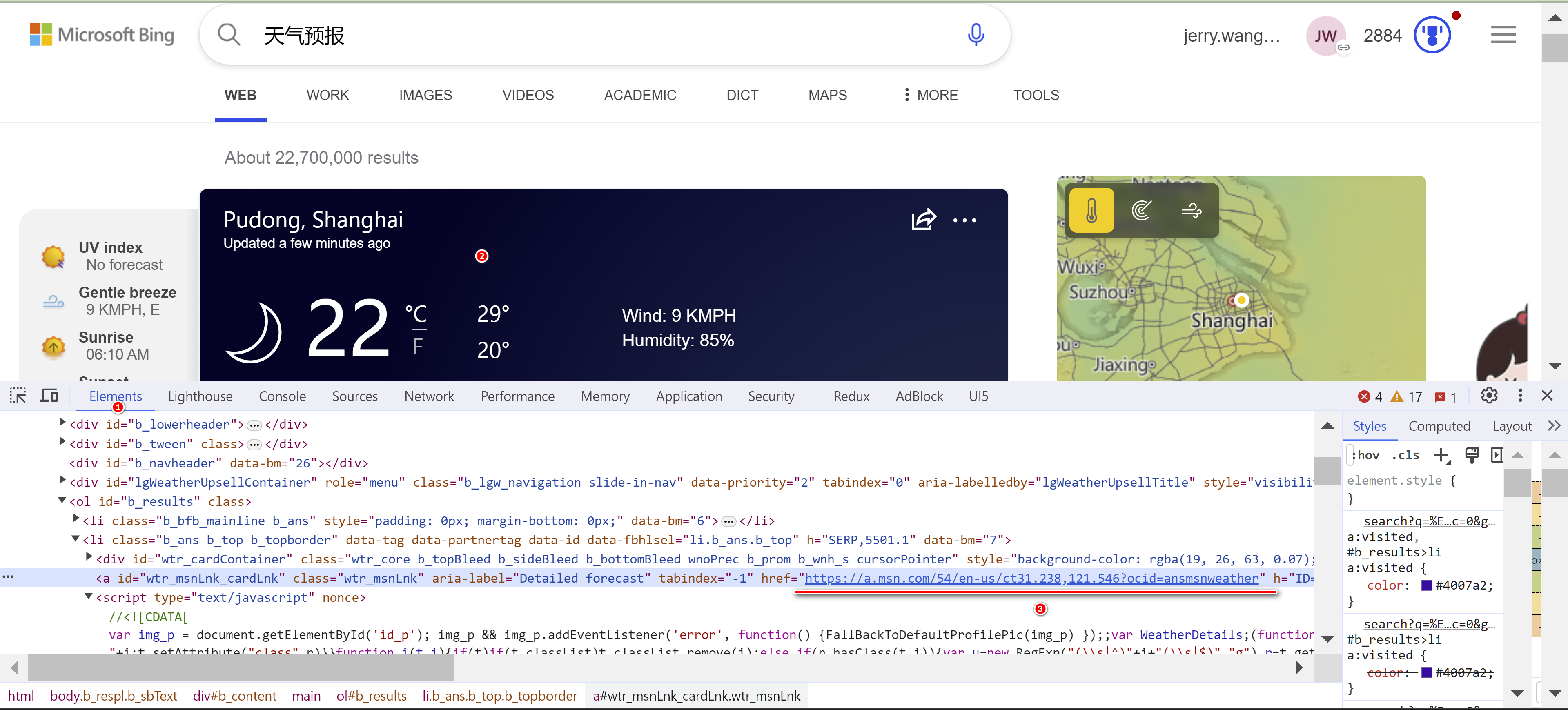Expand the MORE search categories menu

tap(931, 95)
